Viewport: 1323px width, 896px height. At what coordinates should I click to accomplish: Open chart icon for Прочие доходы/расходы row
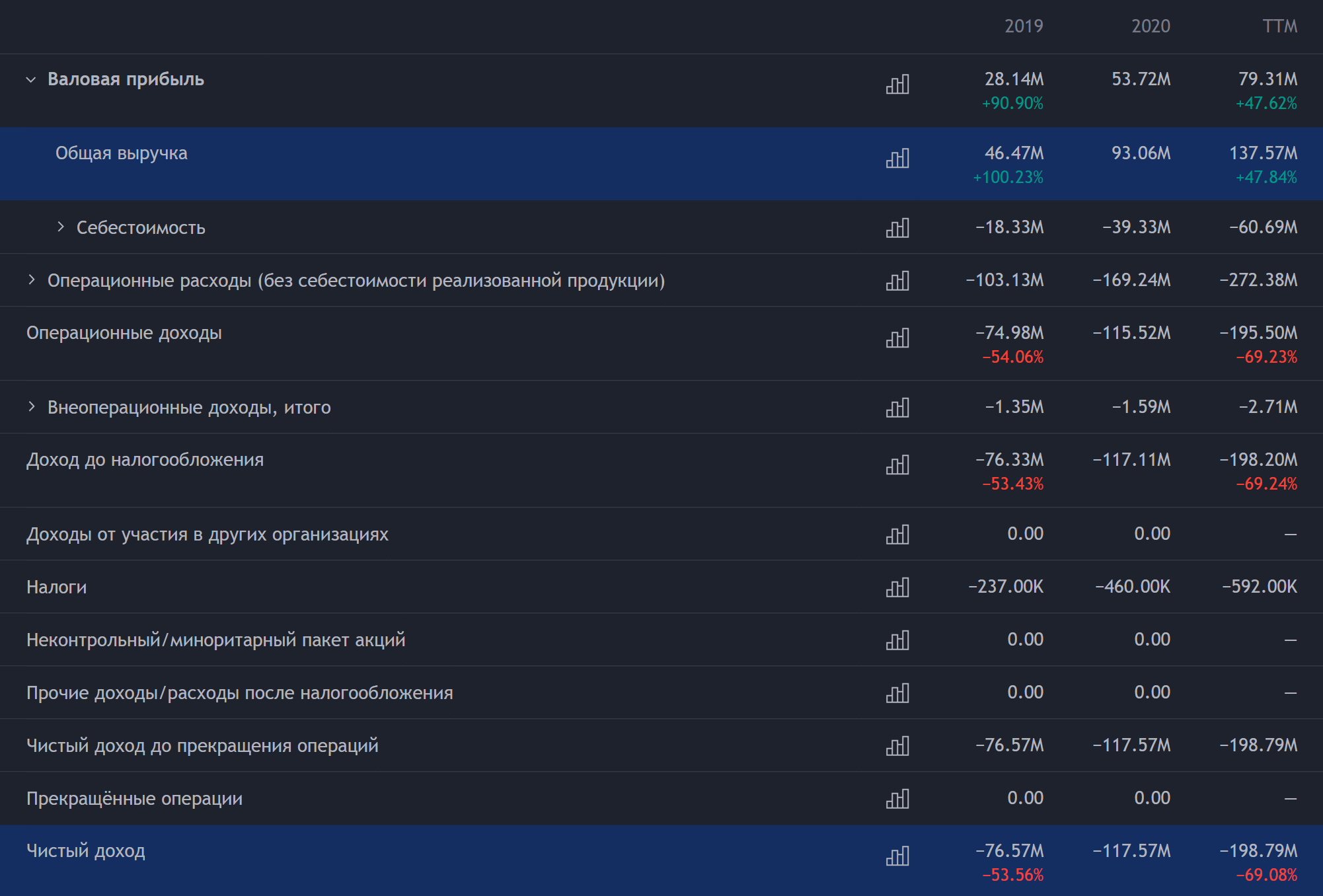pos(897,693)
